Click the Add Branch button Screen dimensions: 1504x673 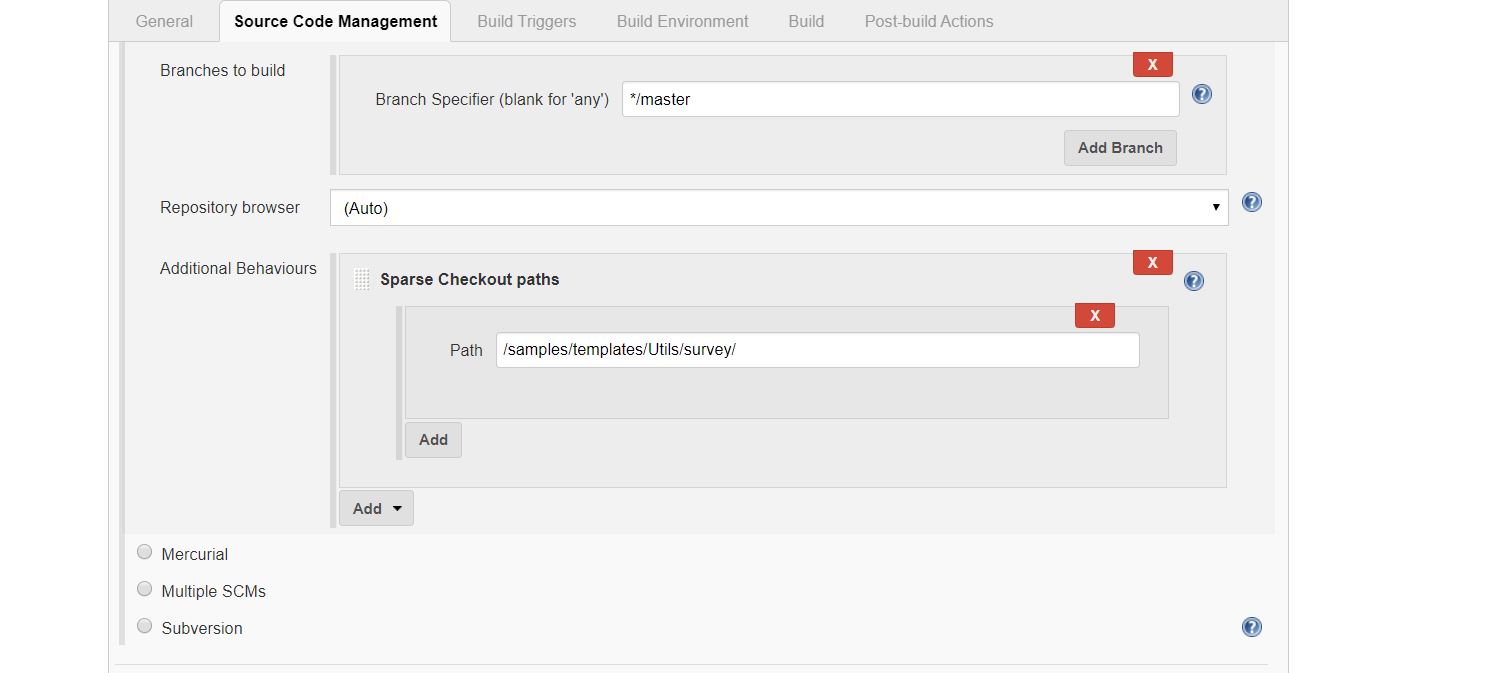pyautogui.click(x=1120, y=148)
